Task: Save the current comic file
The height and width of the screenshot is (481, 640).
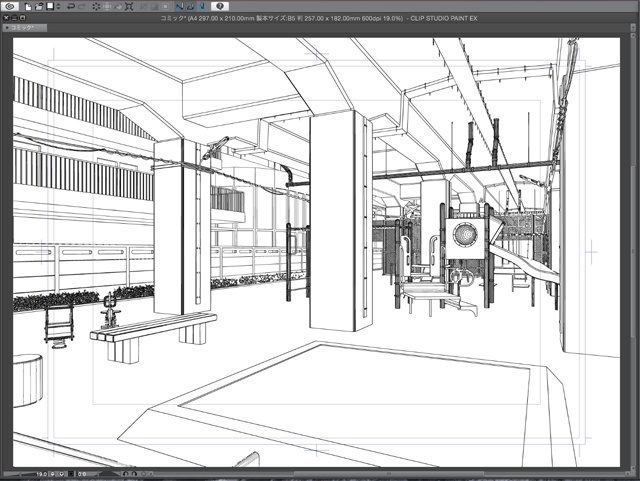Action: coord(50,7)
